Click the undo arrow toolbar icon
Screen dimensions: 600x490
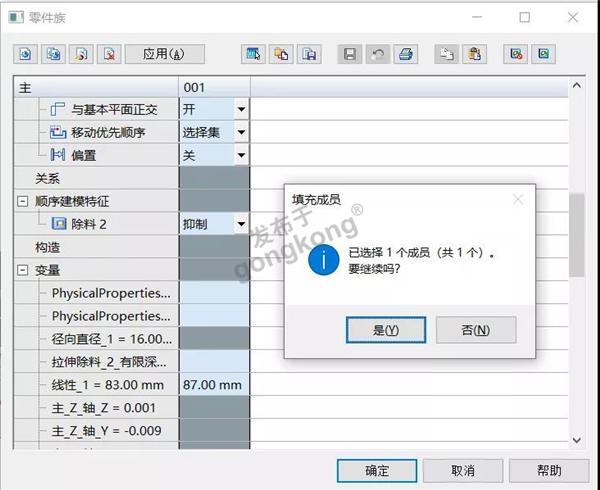click(377, 54)
